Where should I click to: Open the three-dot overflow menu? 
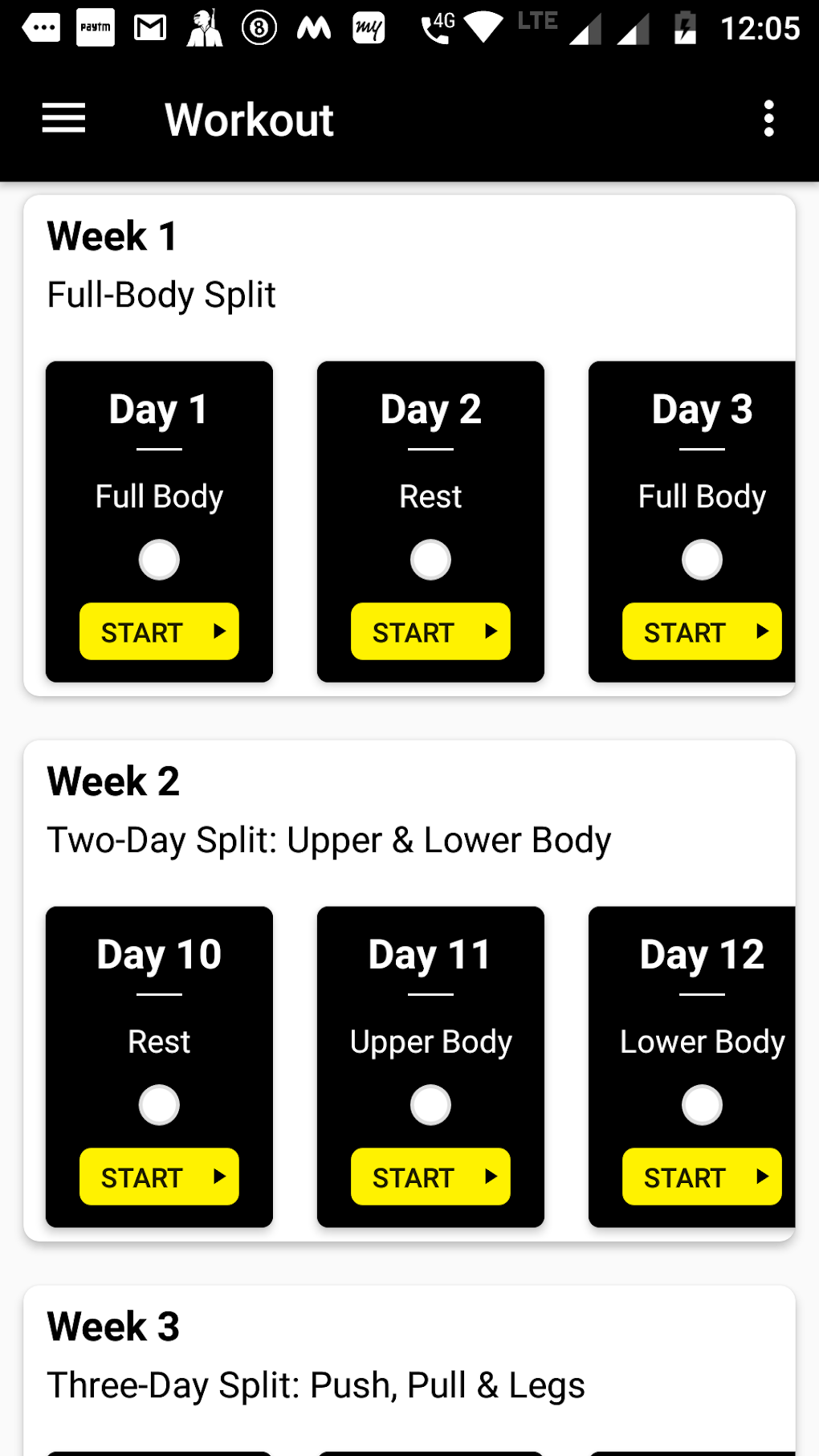click(x=768, y=119)
